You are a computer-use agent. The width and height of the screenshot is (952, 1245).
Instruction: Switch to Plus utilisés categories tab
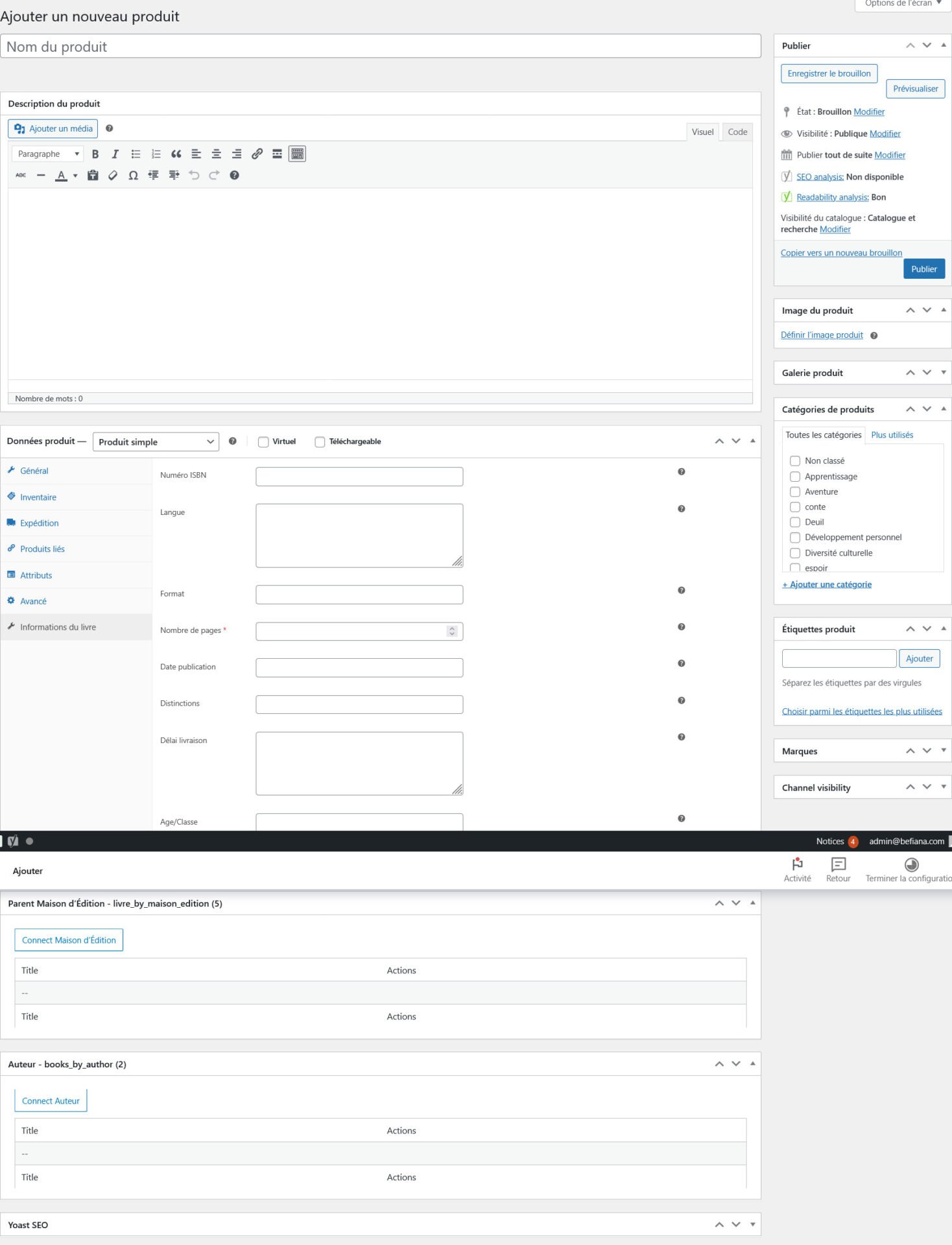click(892, 435)
